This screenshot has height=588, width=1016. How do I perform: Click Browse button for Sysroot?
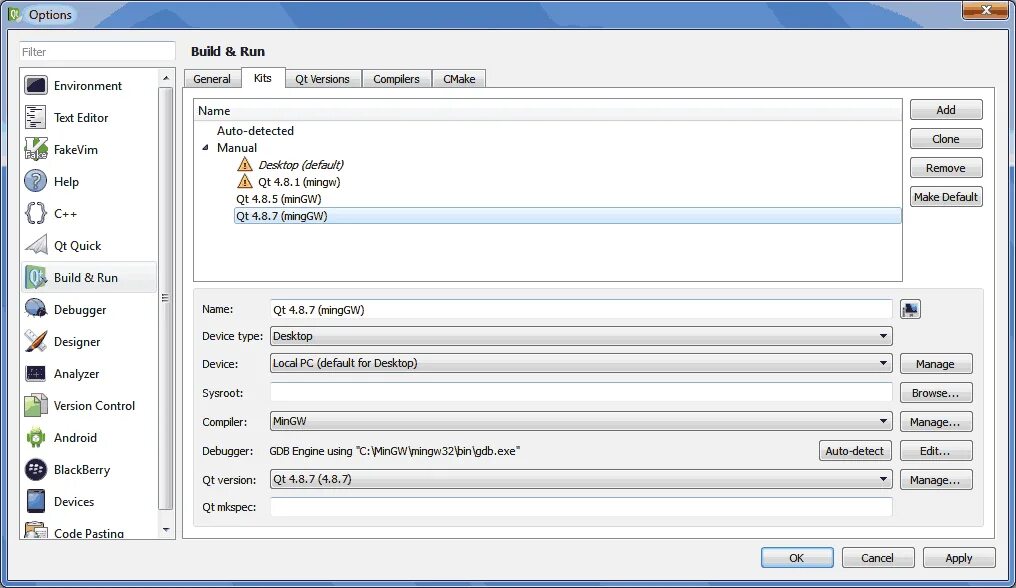pyautogui.click(x=936, y=393)
